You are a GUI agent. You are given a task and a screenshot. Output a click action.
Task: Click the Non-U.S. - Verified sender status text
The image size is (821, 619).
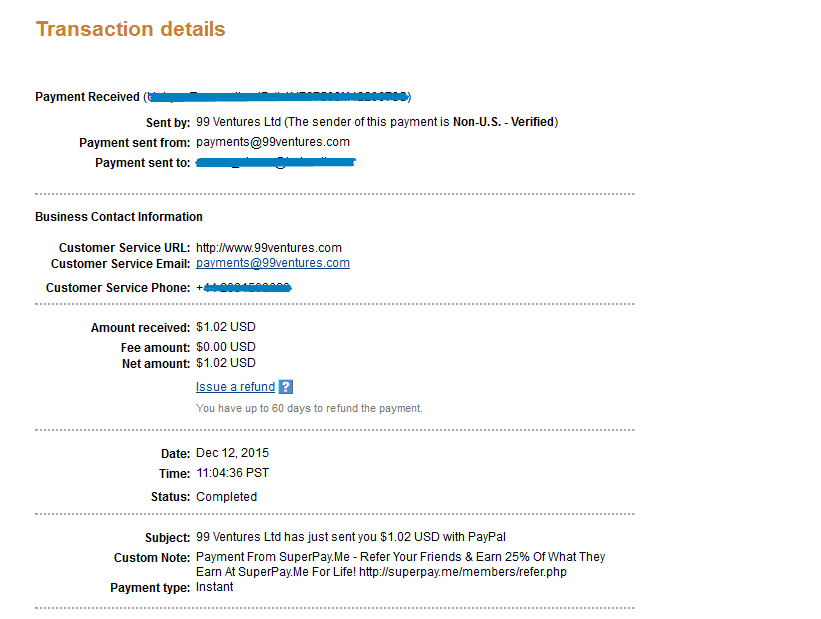504,122
